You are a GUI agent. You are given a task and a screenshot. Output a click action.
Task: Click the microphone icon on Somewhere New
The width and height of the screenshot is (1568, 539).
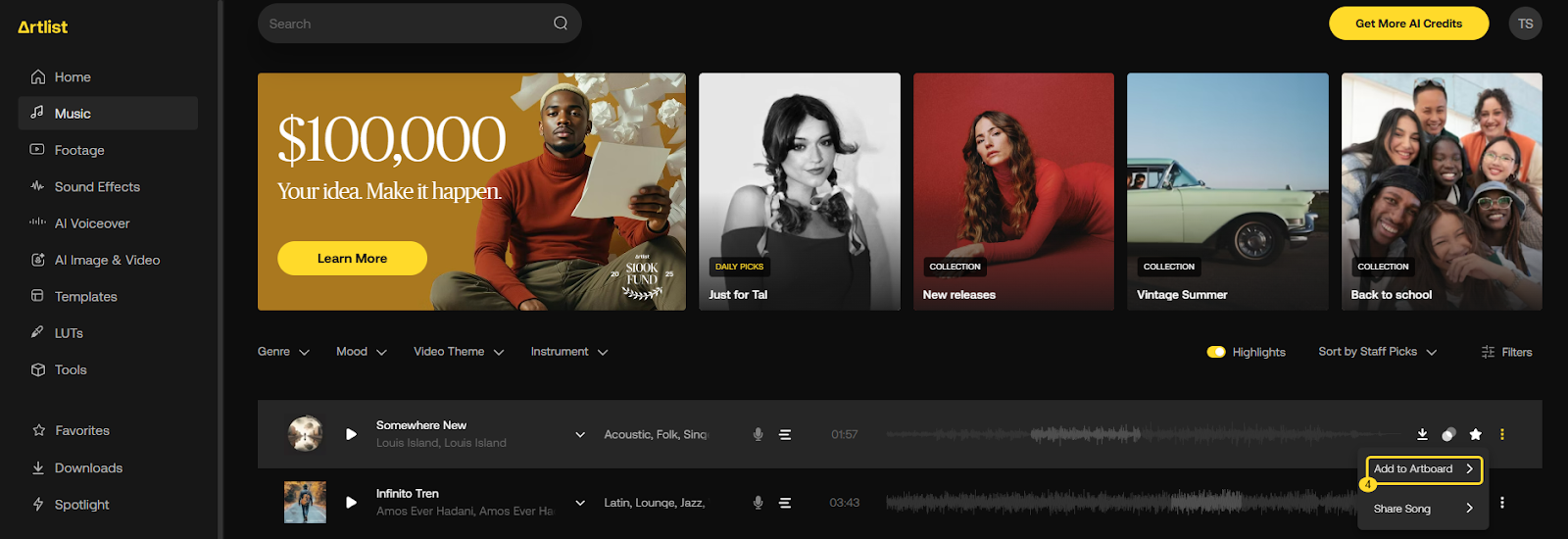pos(758,434)
